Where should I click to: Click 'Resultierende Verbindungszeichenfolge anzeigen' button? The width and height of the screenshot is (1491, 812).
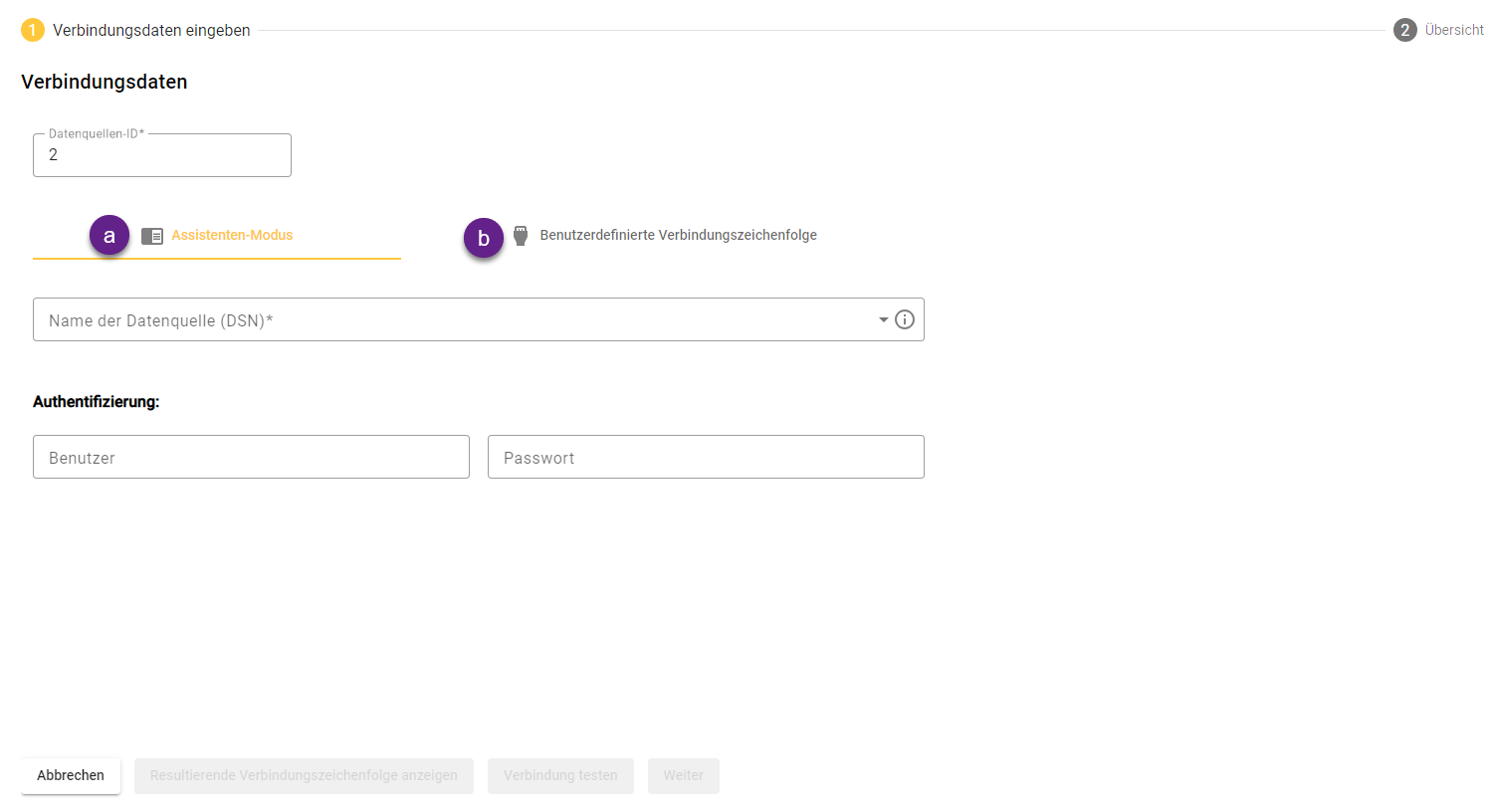pyautogui.click(x=304, y=776)
